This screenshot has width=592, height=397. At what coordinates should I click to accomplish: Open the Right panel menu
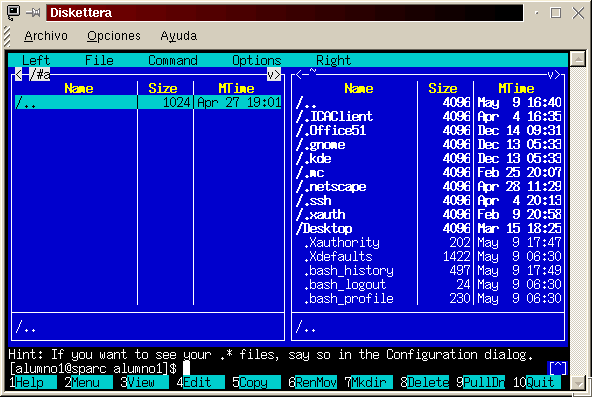[333, 60]
